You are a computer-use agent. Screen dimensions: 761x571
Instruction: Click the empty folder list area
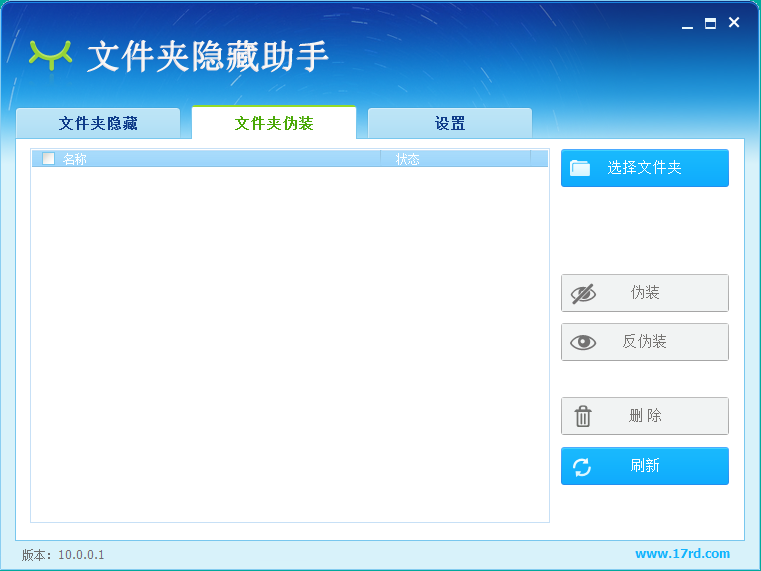click(x=290, y=340)
